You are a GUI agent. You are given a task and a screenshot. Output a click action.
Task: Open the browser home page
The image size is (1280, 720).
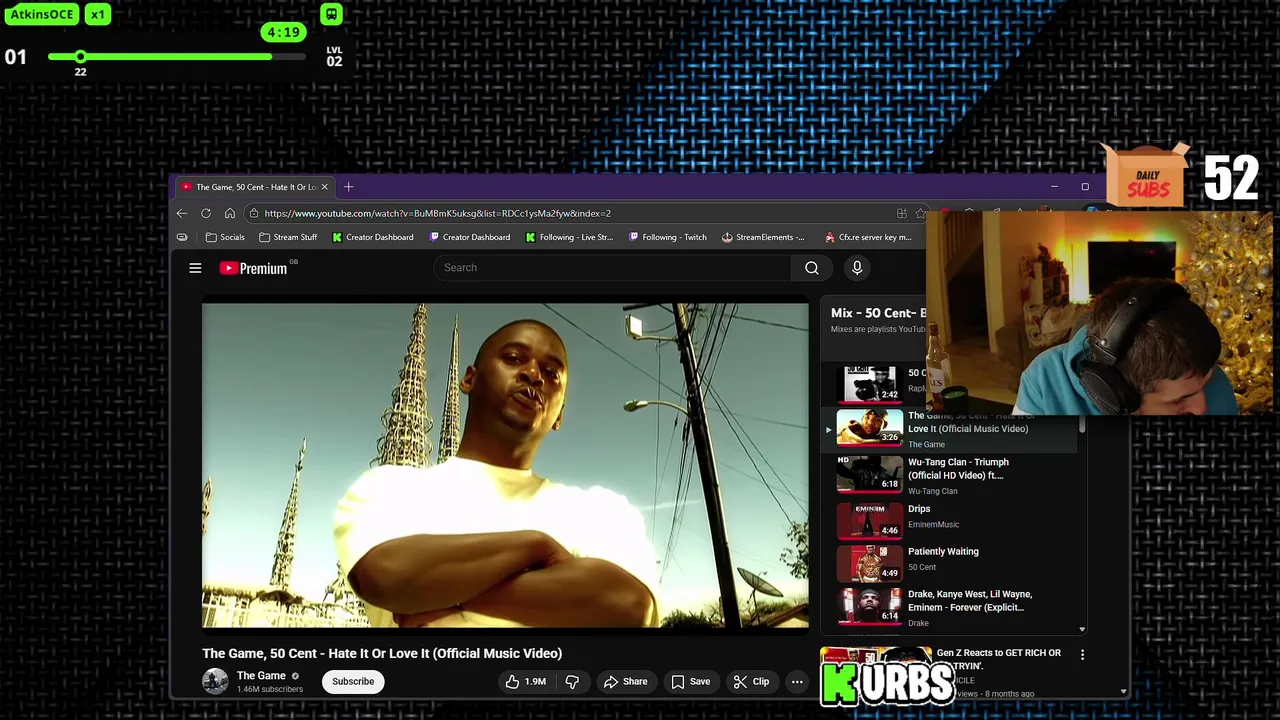(230, 213)
